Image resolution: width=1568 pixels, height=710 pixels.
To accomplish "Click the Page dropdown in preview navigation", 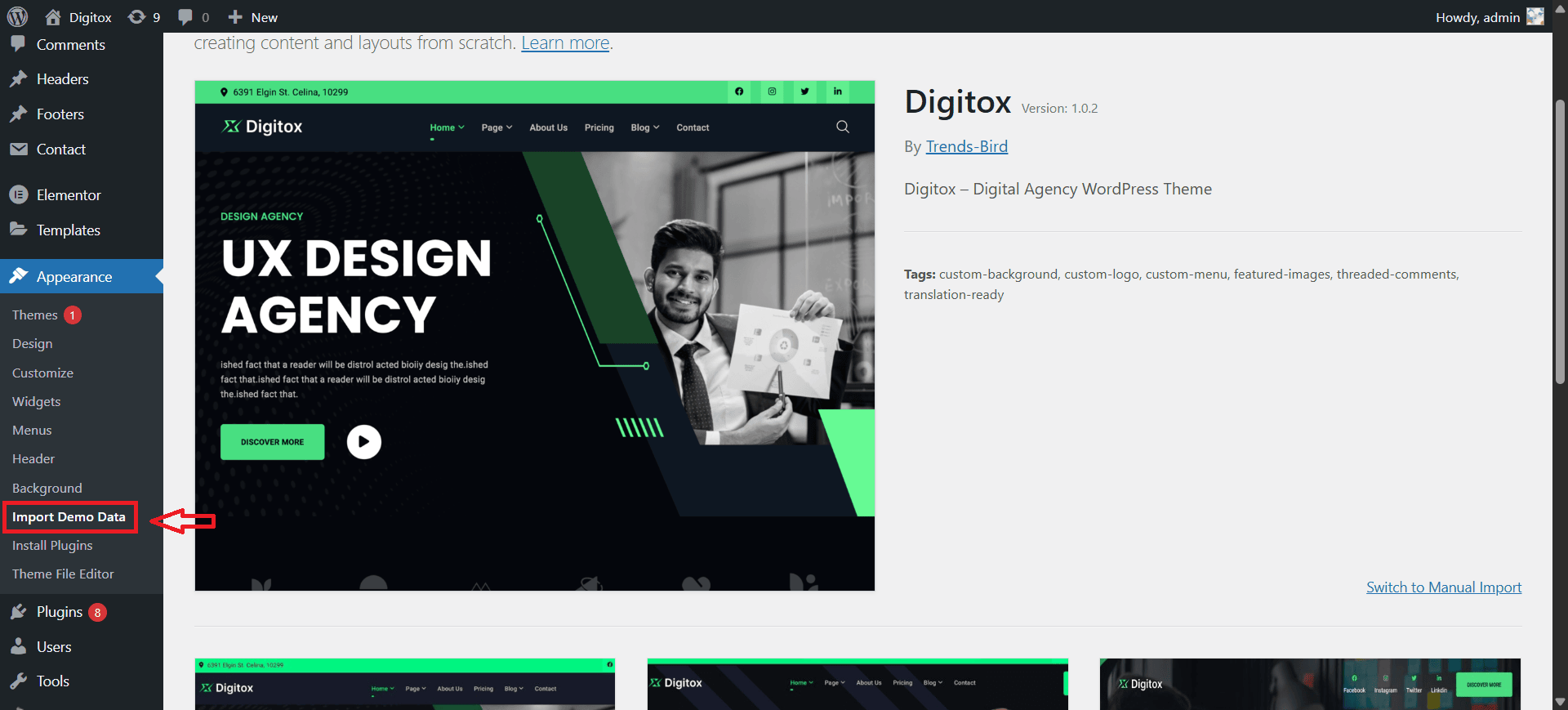I will pyautogui.click(x=497, y=127).
